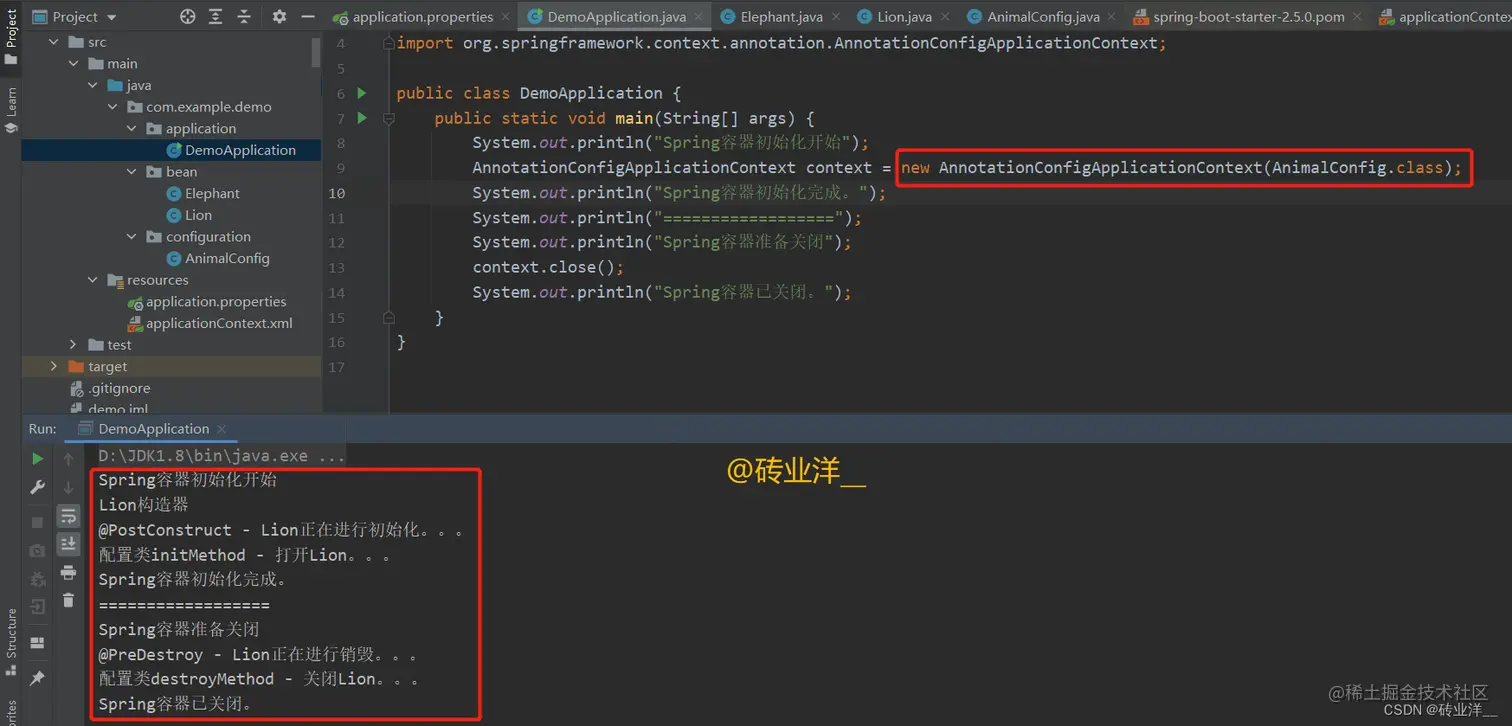Click Dump Threads camera icon
Image resolution: width=1512 pixels, height=726 pixels.
point(37,550)
